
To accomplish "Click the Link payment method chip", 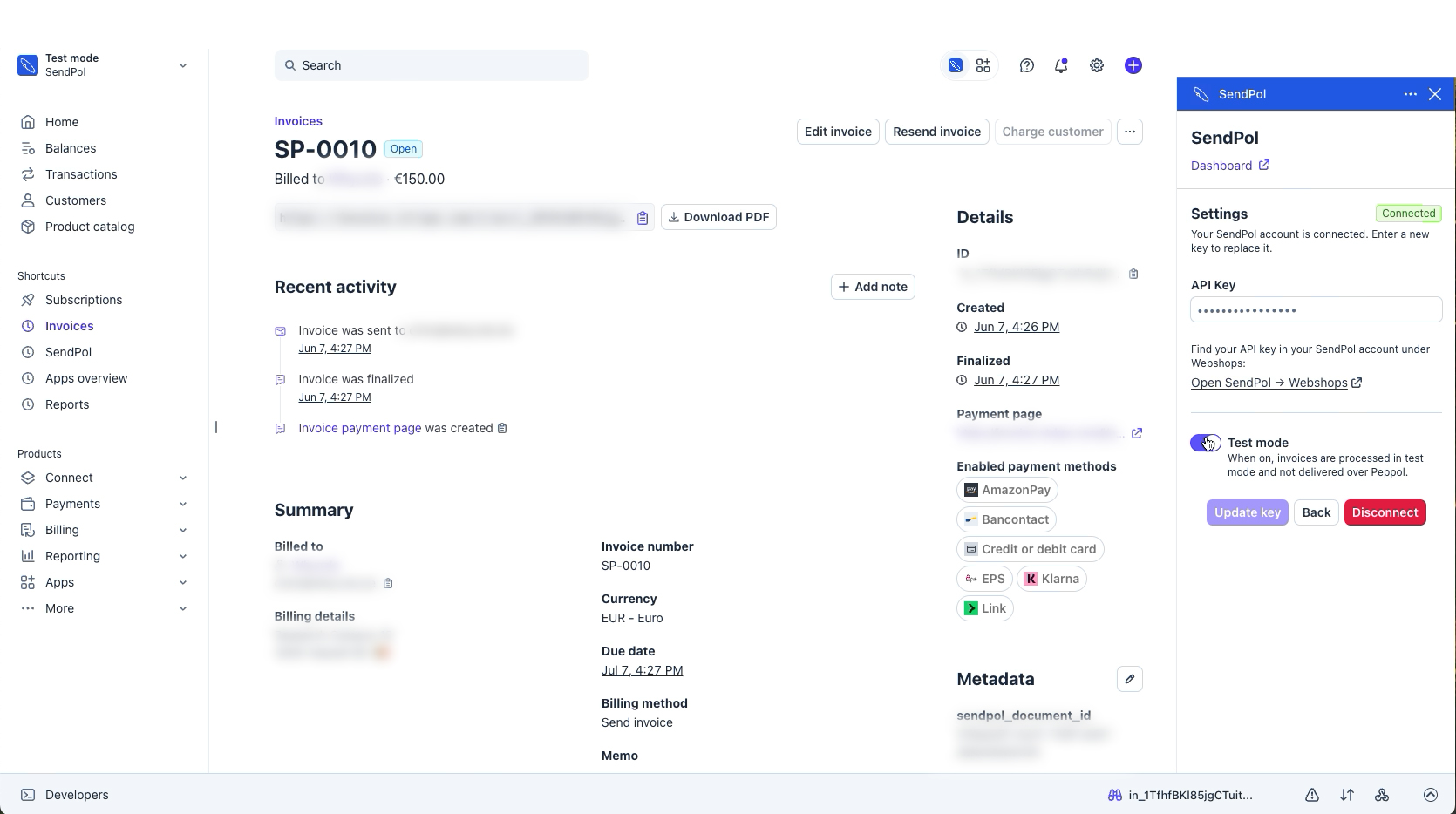I will pyautogui.click(x=985, y=608).
